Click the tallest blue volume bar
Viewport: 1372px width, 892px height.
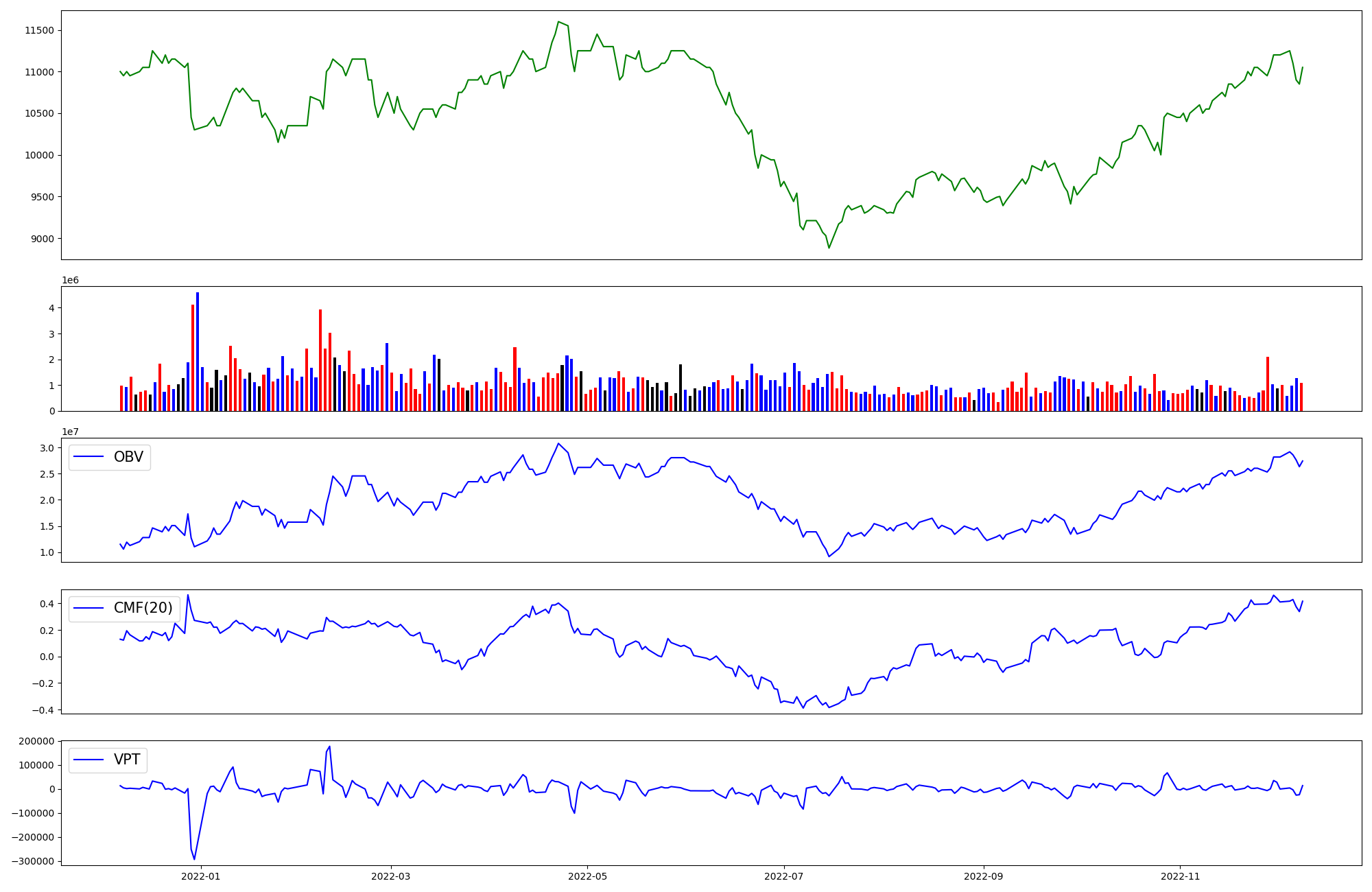198,351
